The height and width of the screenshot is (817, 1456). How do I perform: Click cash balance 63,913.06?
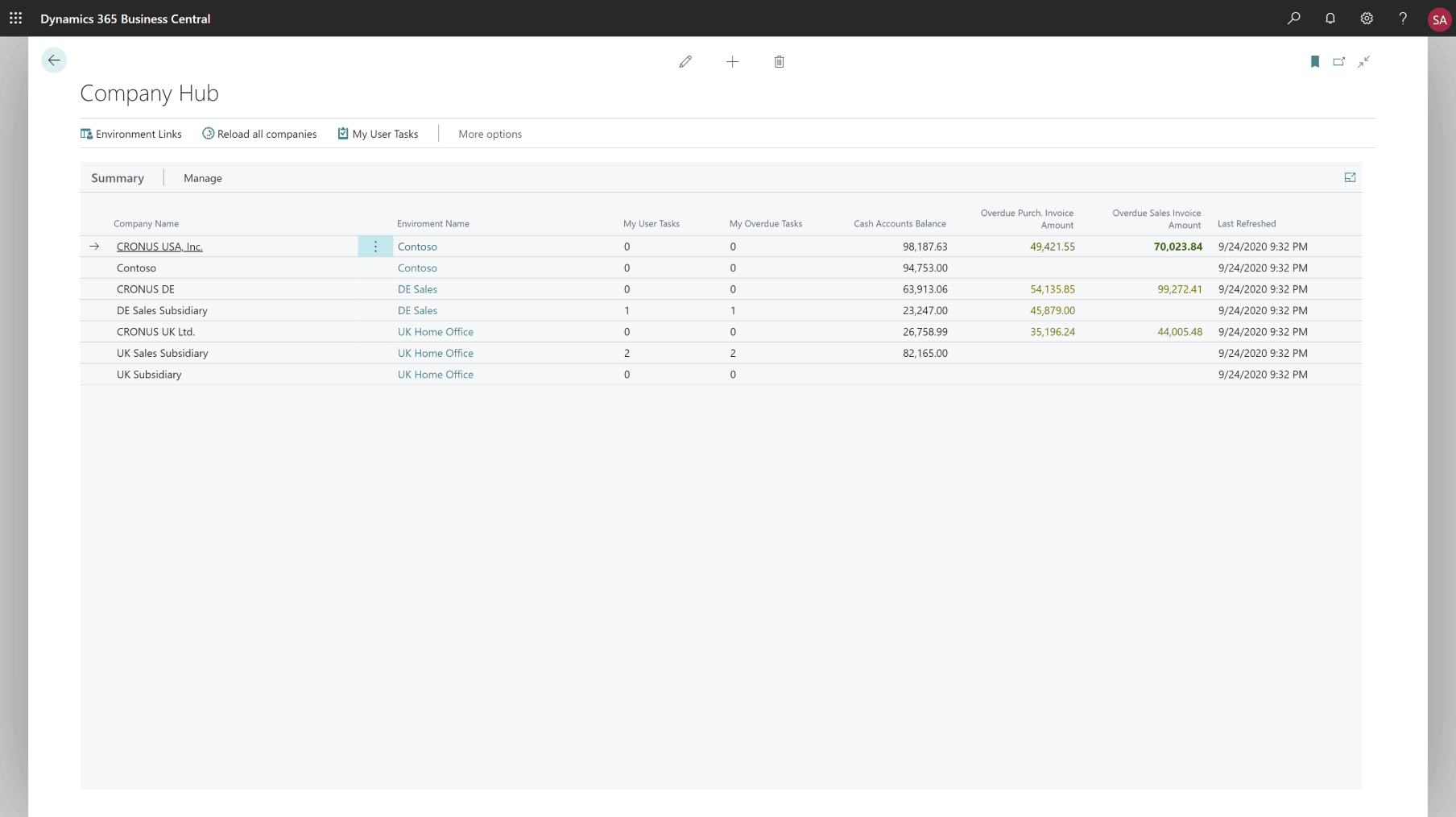pyautogui.click(x=924, y=289)
